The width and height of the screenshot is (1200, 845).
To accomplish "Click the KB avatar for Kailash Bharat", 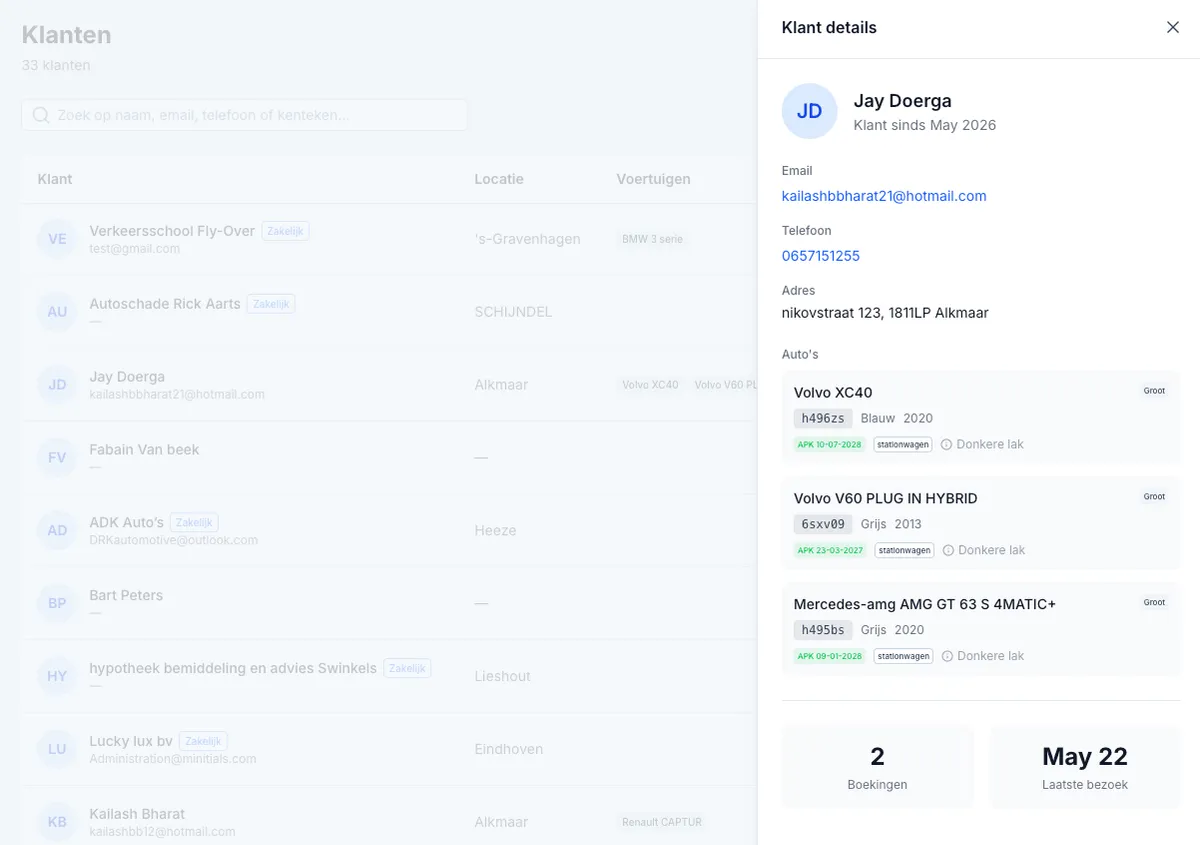I will 57,822.
